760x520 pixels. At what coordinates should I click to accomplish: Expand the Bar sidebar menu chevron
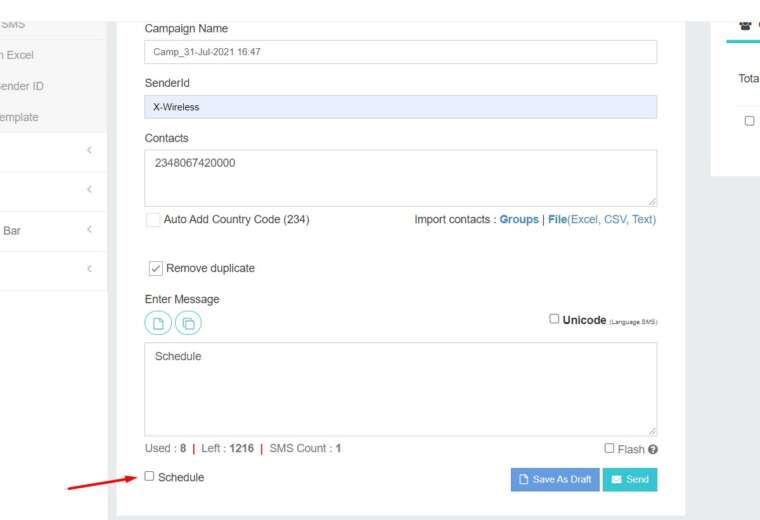click(x=89, y=229)
